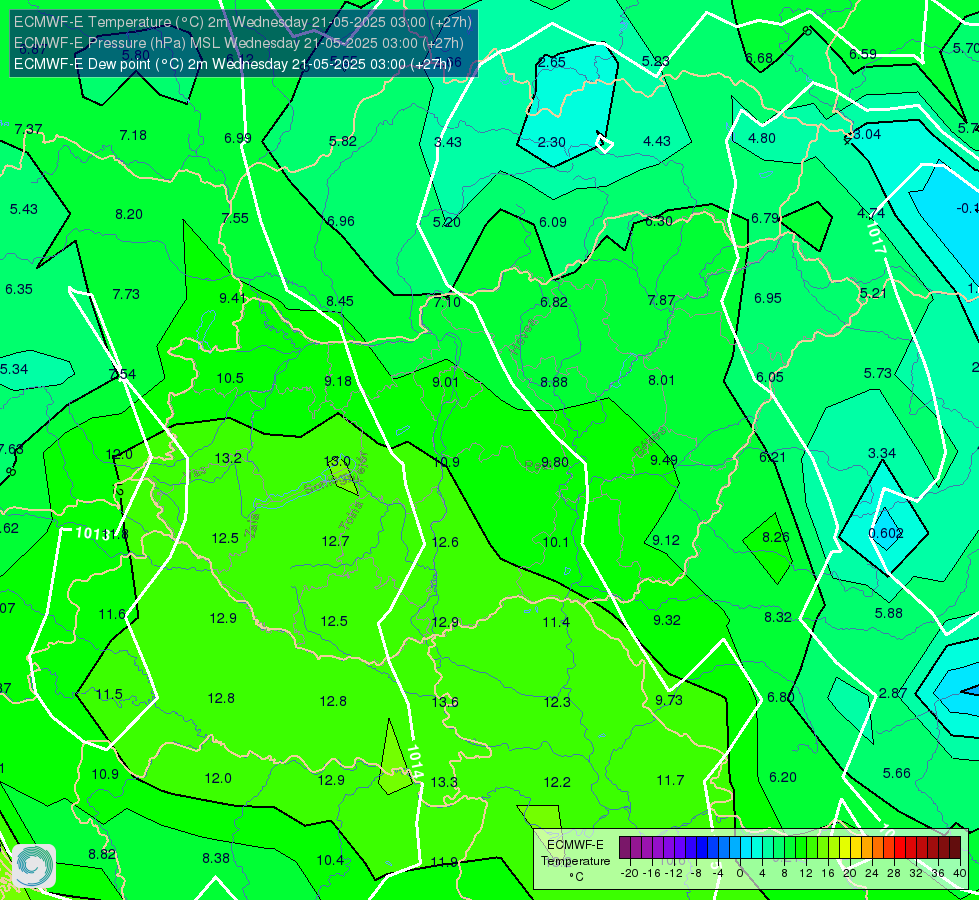Click the 1017 isobar label

876,238
